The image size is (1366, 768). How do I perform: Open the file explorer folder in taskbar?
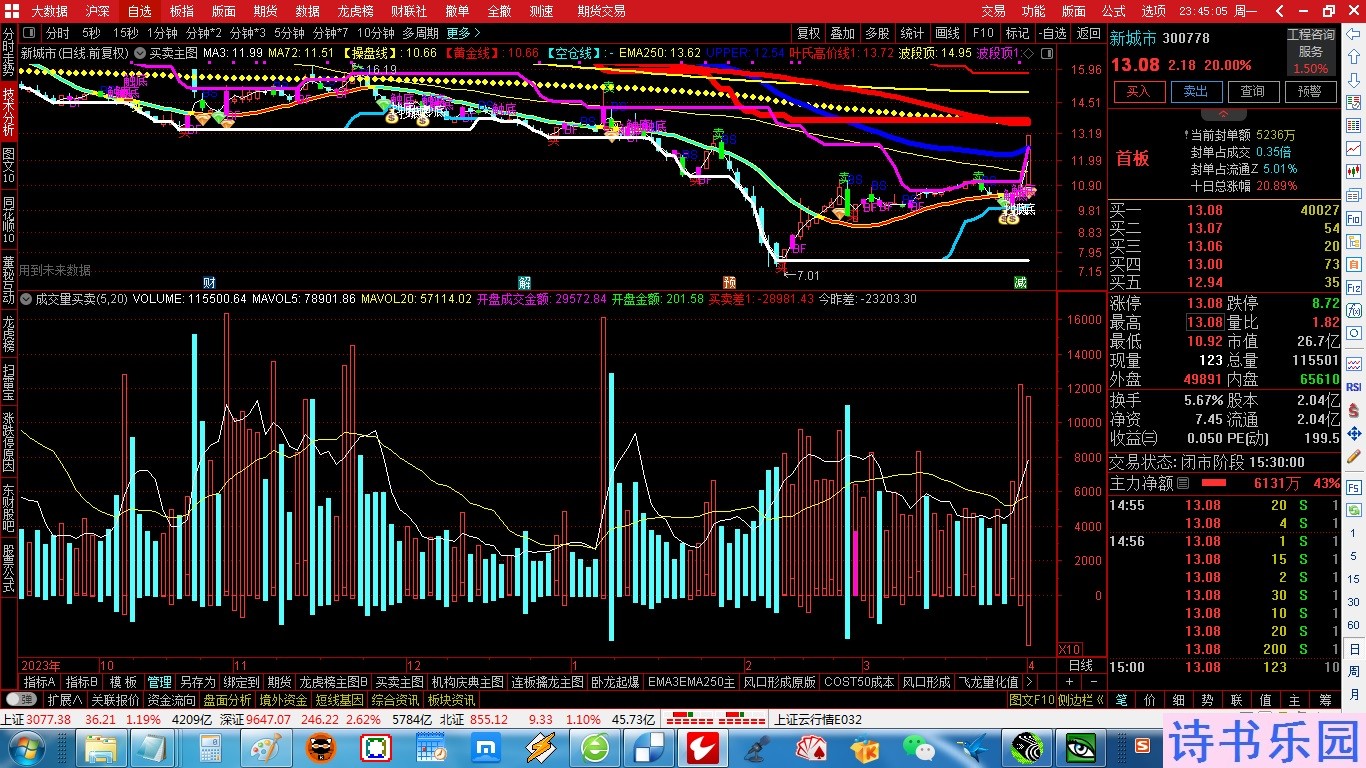(101, 748)
